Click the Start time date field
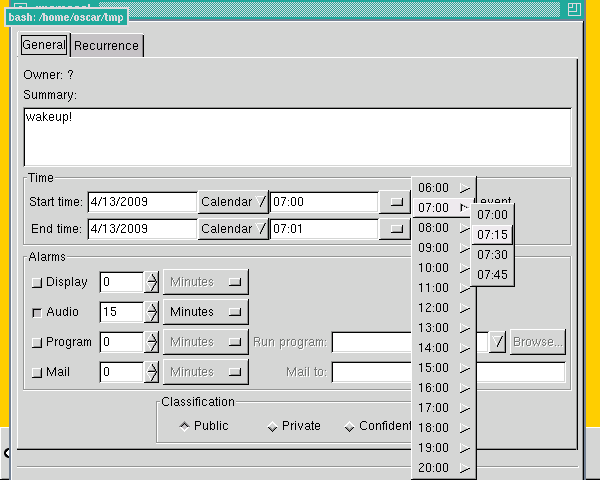The height and width of the screenshot is (480, 600). [x=142, y=202]
